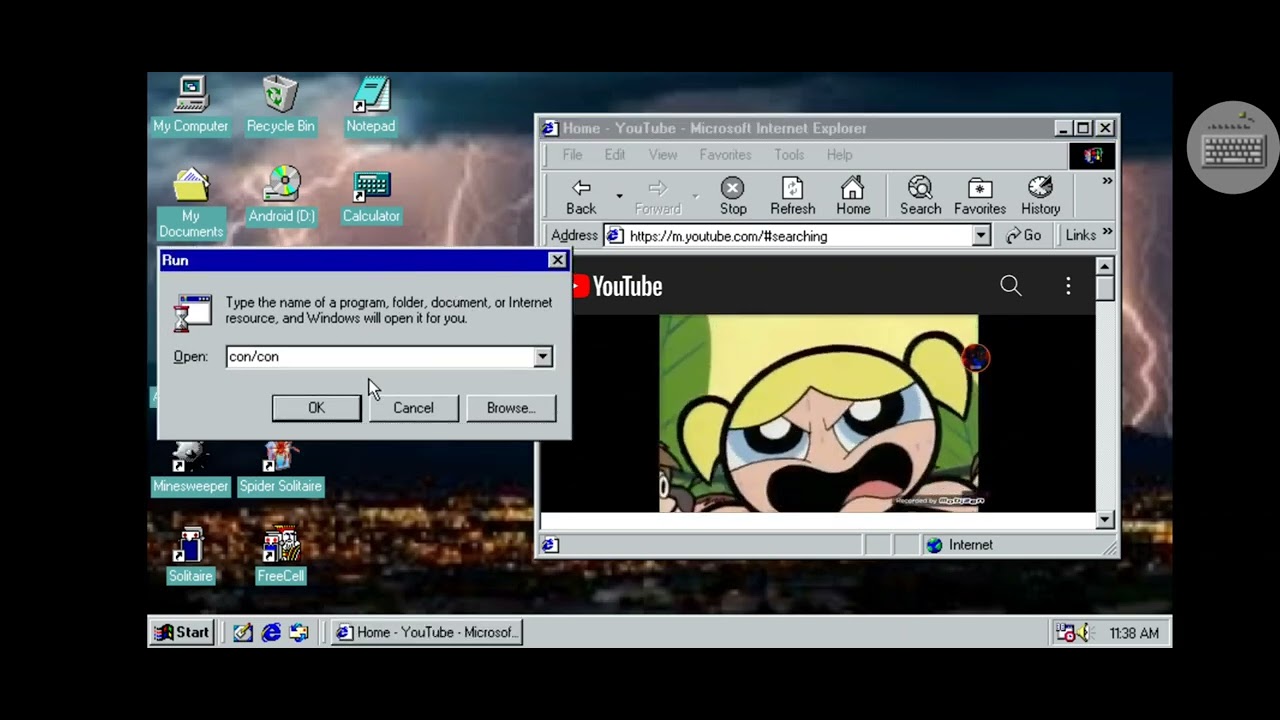
Task: Expand the Links bar chevron
Action: click(x=1107, y=233)
